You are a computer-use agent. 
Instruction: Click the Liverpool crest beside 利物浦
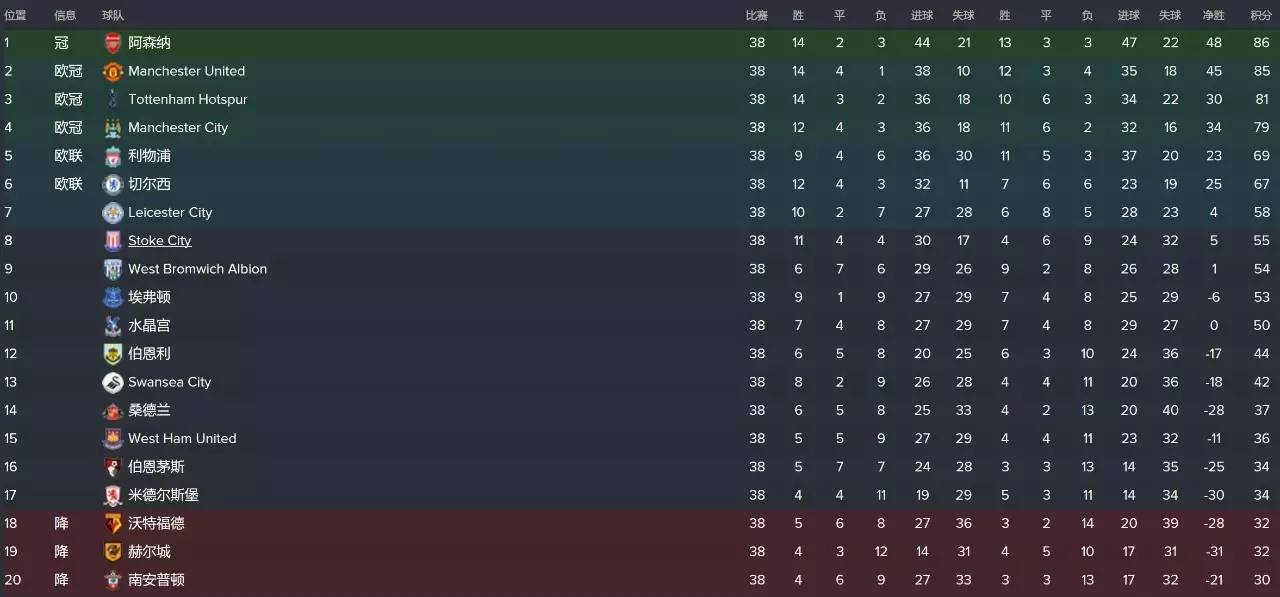click(113, 156)
